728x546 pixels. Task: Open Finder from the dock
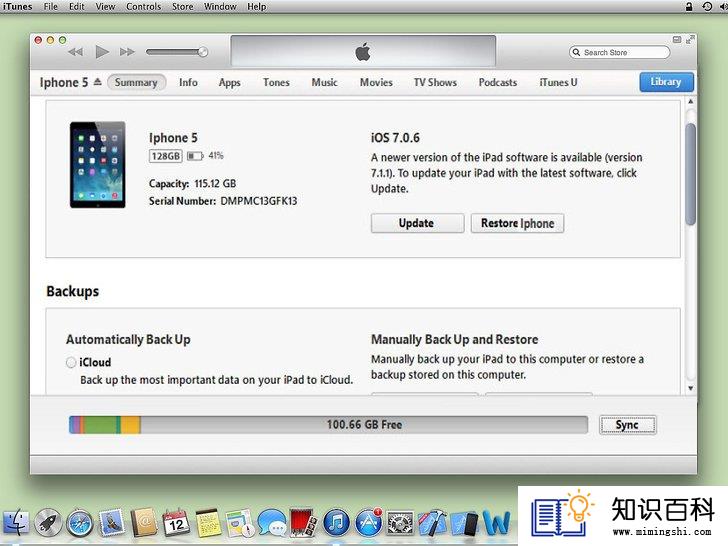(15, 522)
